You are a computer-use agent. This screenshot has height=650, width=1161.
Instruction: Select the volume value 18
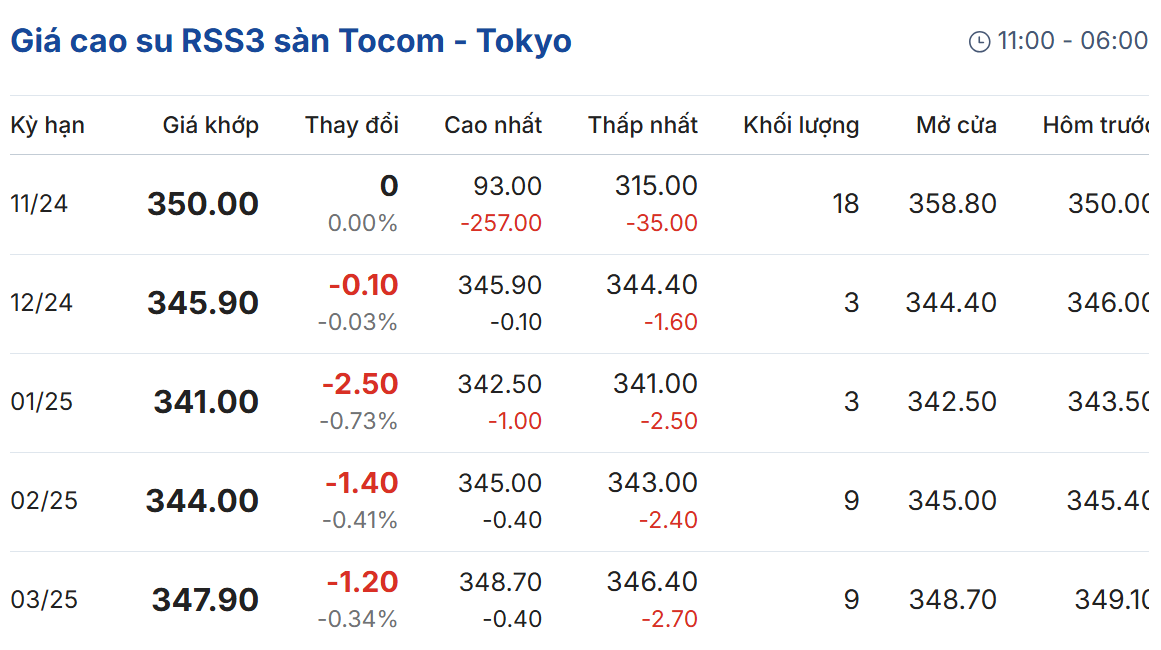tap(846, 204)
